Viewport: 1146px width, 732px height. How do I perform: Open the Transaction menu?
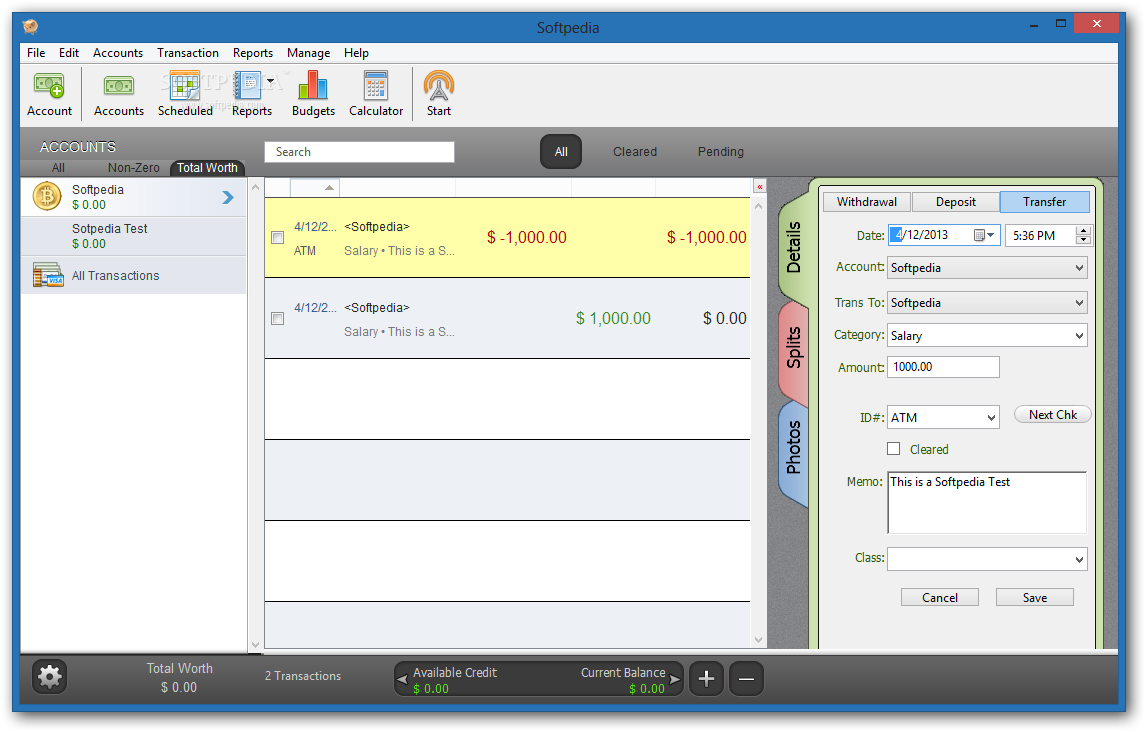pos(188,53)
